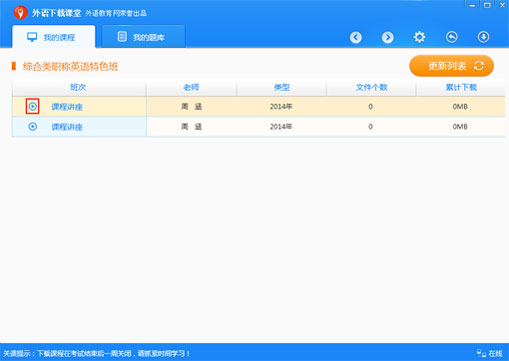This screenshot has width=509, height=361.
Task: Click the undo/return circular arrow icon
Action: (452, 37)
